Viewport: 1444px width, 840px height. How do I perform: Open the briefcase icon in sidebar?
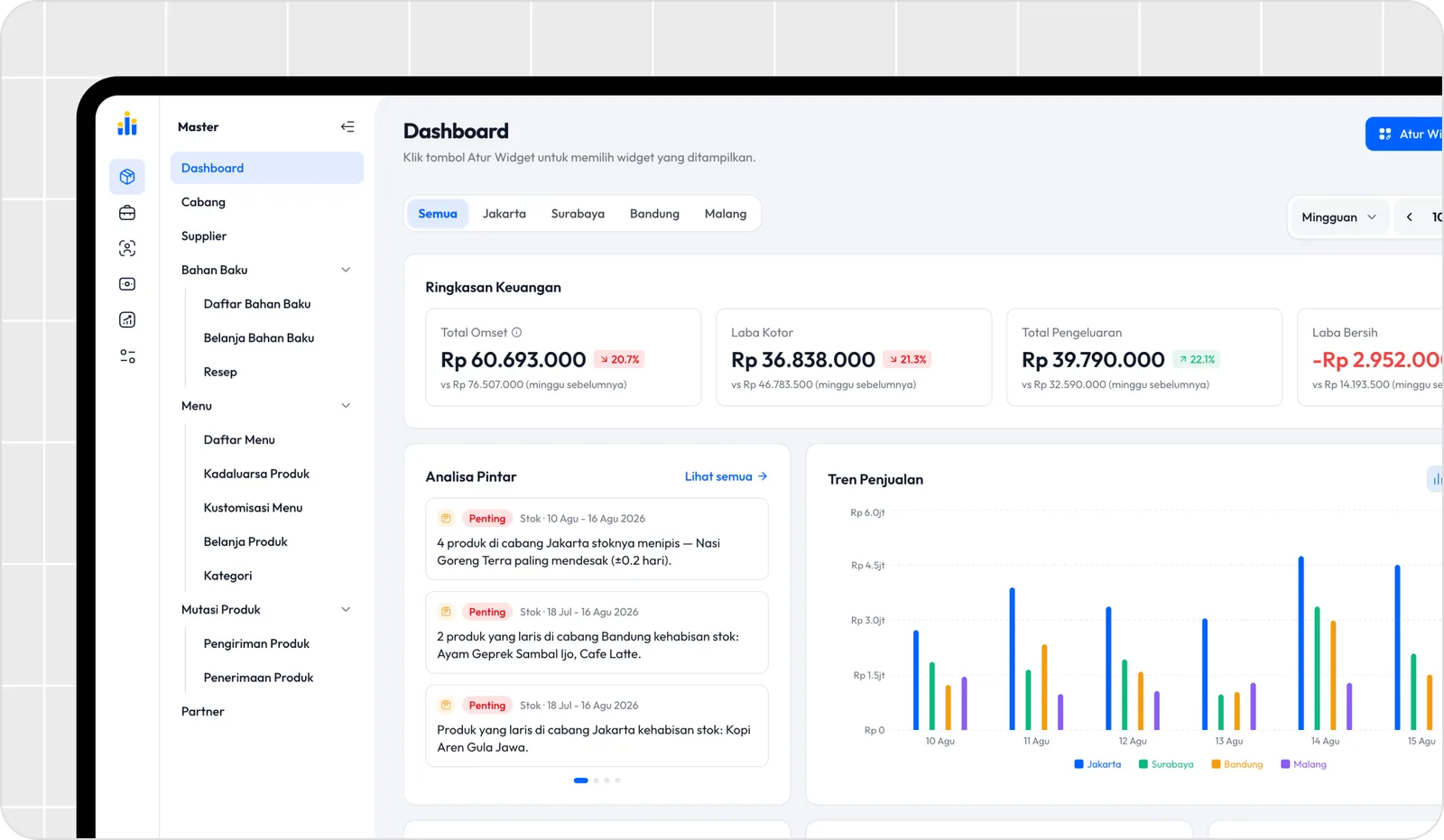coord(127,213)
